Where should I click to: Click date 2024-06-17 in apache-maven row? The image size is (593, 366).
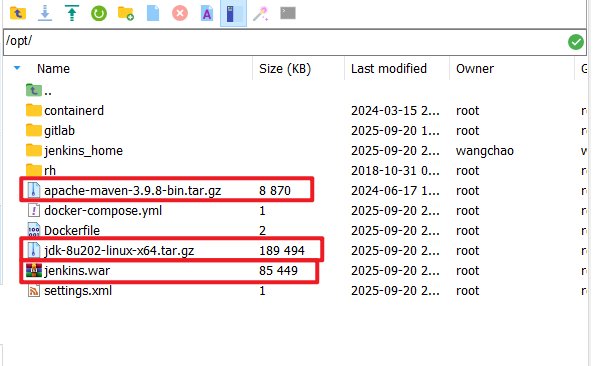coord(395,191)
